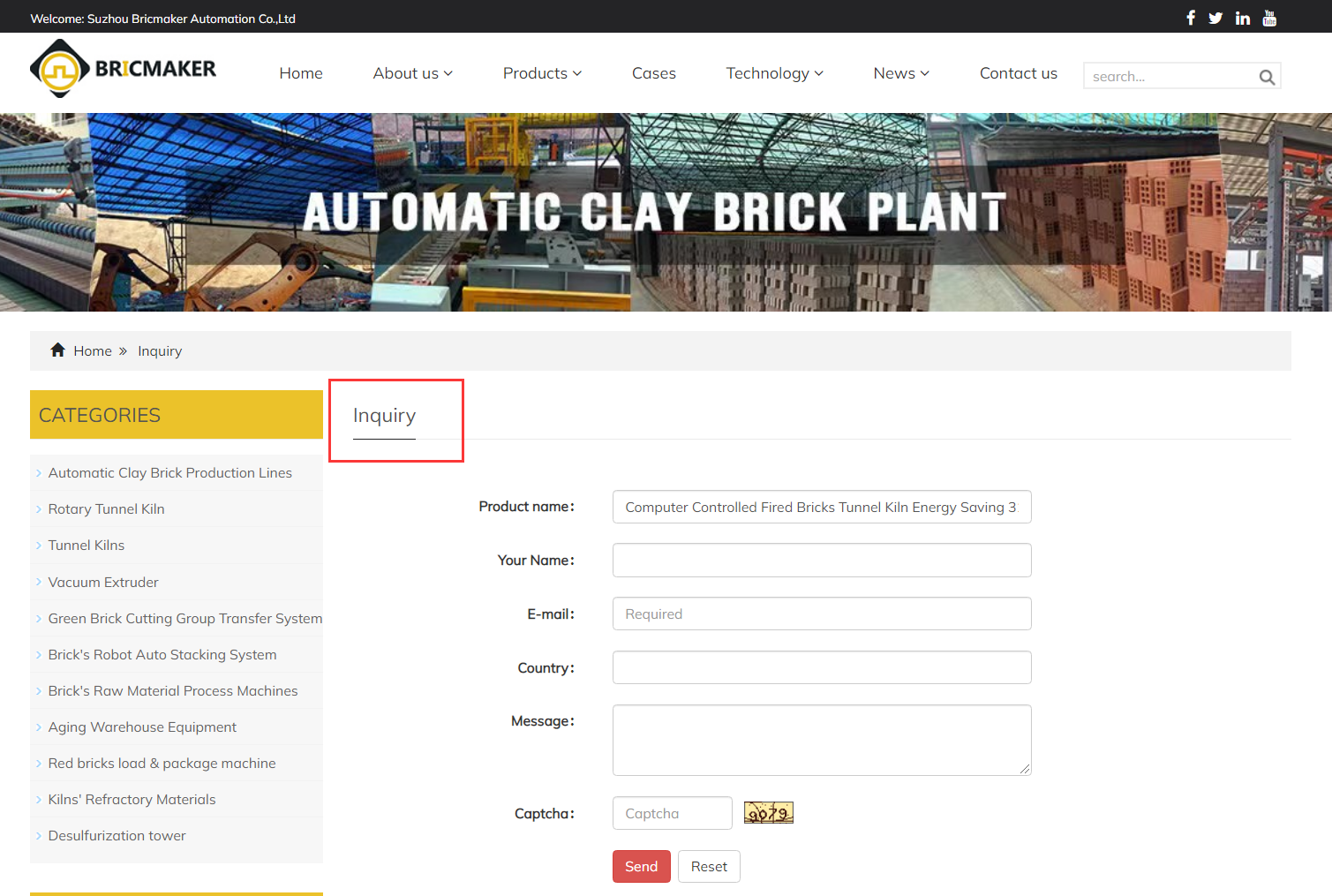1332x896 pixels.
Task: Click the captcha image to refresh
Action: [x=768, y=813]
